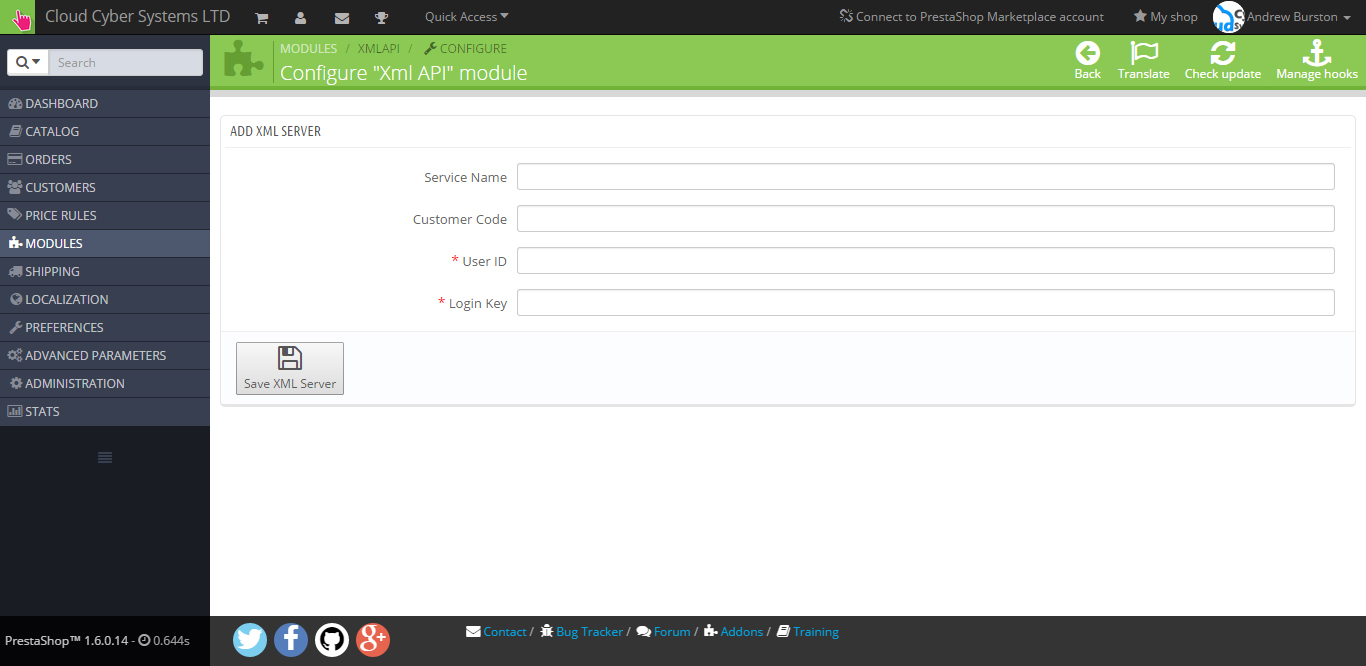The height and width of the screenshot is (666, 1366).
Task: Click the User ID field
Action: (926, 260)
